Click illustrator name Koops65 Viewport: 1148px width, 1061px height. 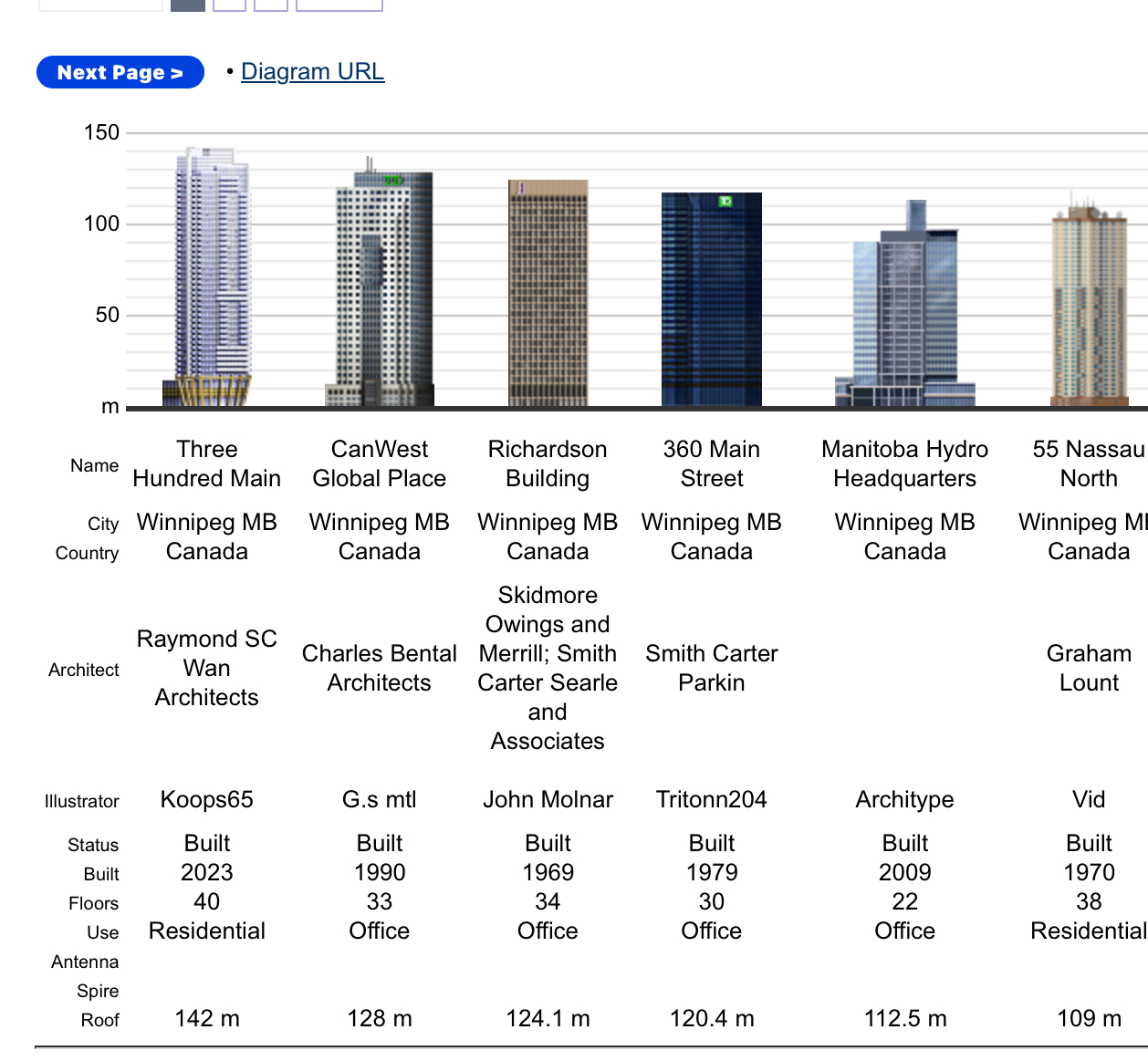point(207,800)
